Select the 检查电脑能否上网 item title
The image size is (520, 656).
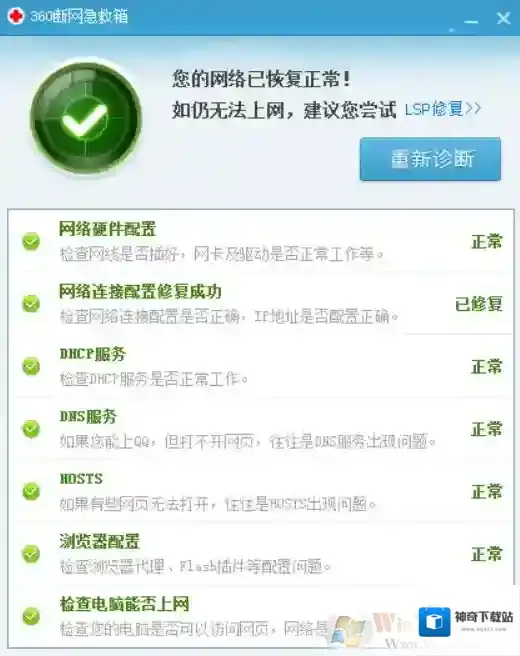click(x=124, y=604)
